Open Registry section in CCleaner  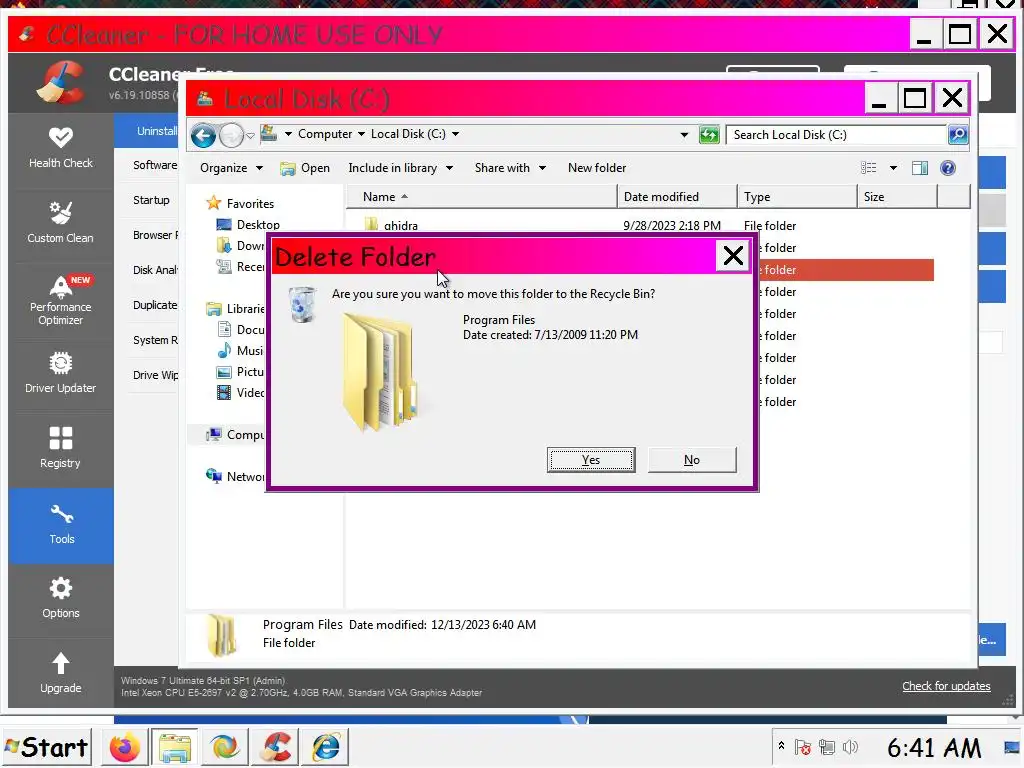61,449
